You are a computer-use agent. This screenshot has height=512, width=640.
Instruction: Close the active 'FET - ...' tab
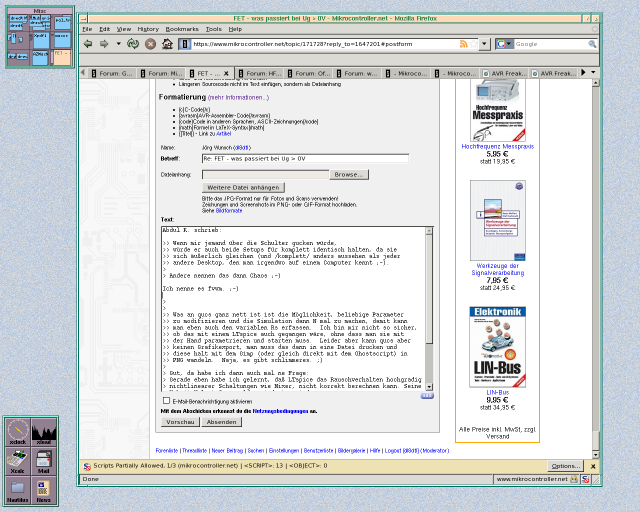[x=226, y=73]
